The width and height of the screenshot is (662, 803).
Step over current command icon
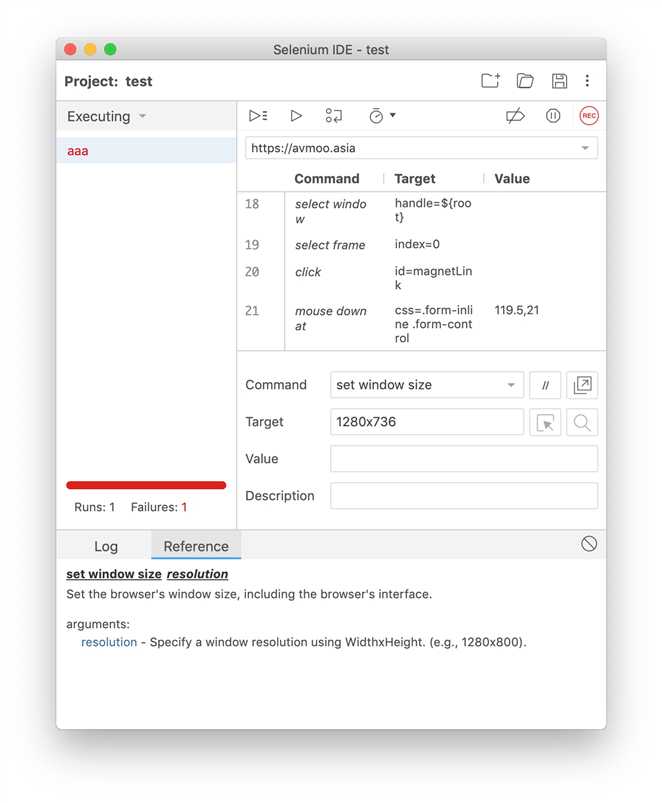pos(334,116)
